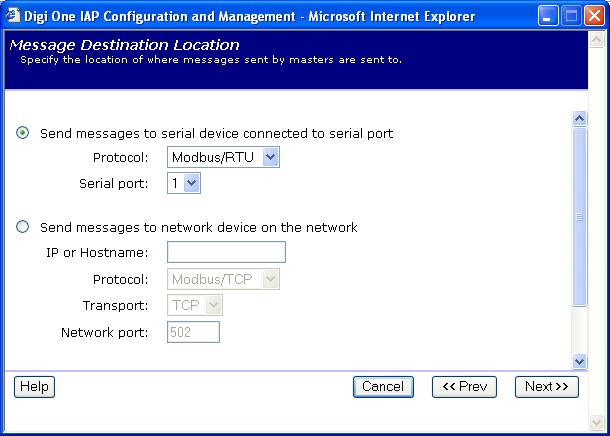Open the Modbus/TCP protocol dropdown
Image resolution: width=610 pixels, height=436 pixels.
224,280
